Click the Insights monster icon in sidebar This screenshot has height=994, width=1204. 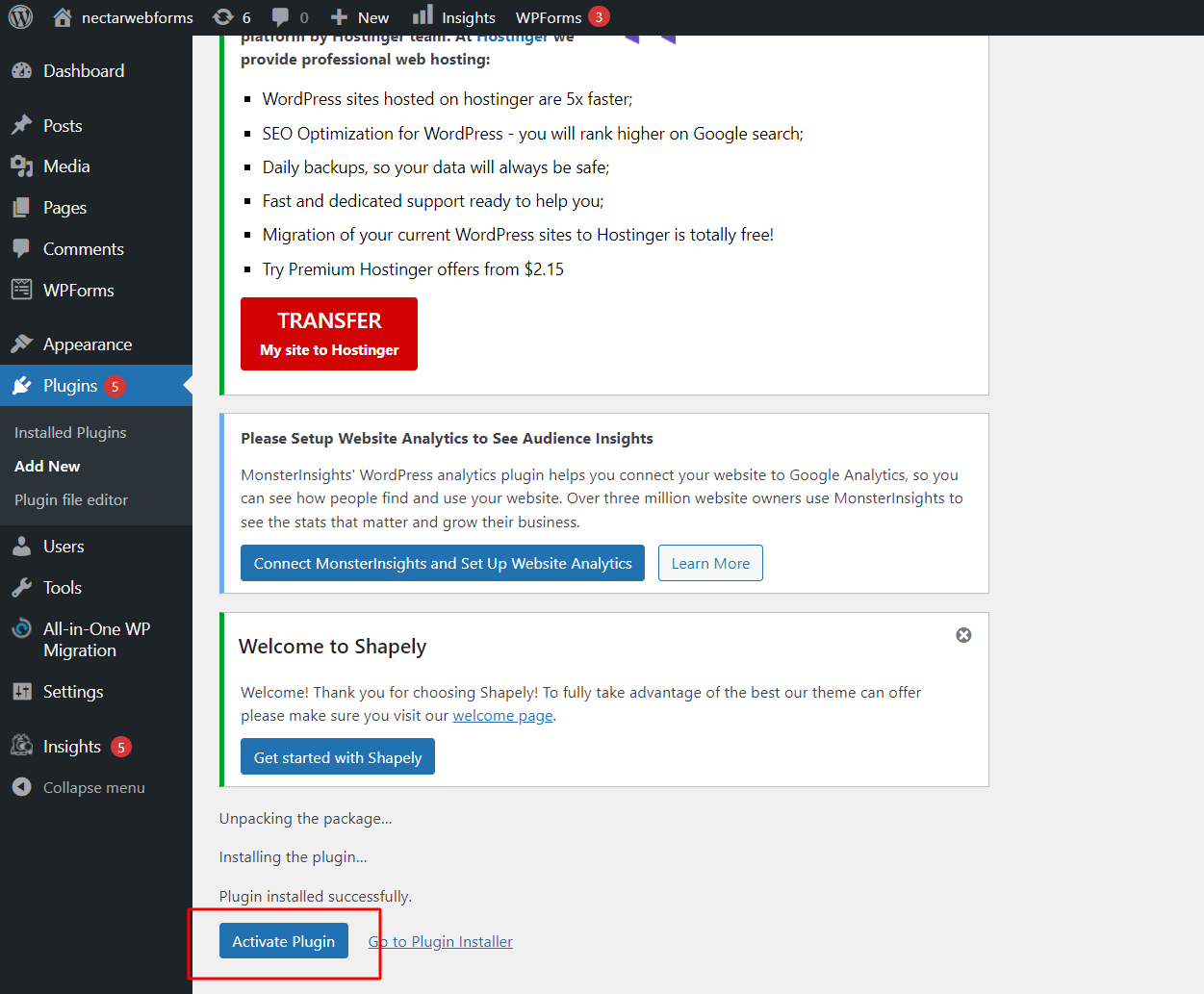[21, 746]
